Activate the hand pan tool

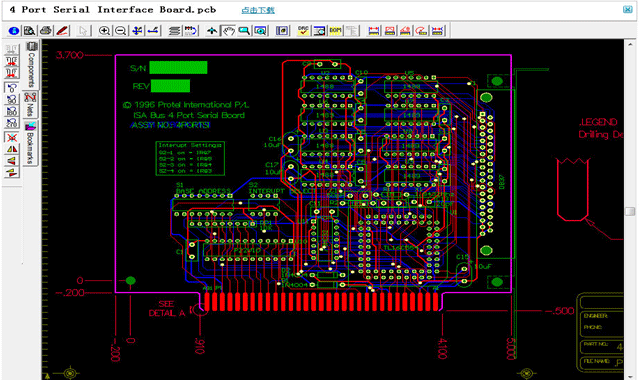pyautogui.click(x=228, y=31)
